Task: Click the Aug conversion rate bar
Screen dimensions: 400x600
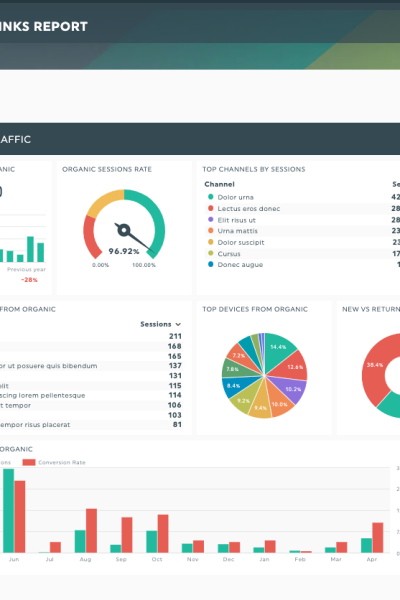Action: (91, 531)
